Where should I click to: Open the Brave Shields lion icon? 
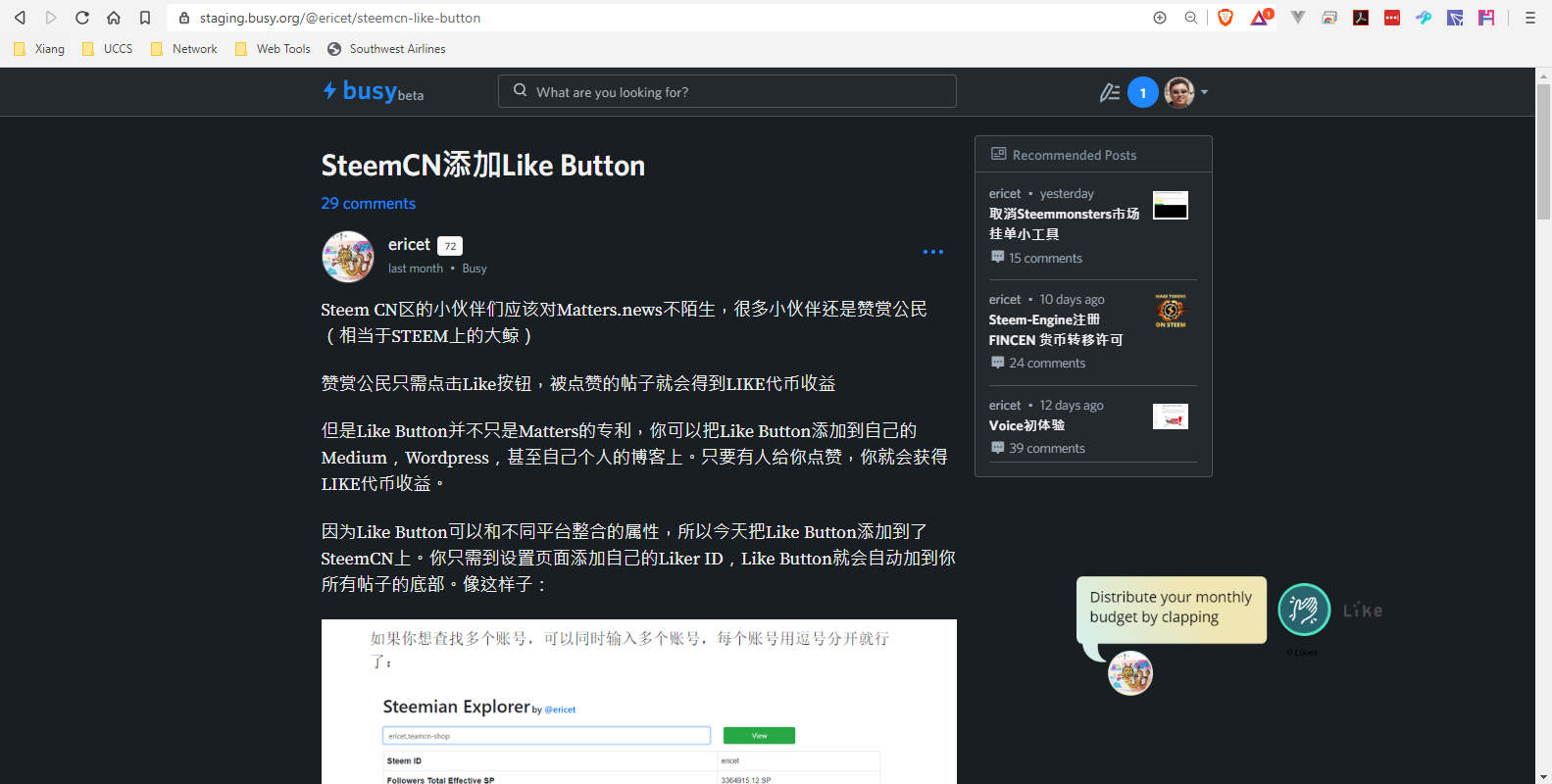[x=1226, y=18]
